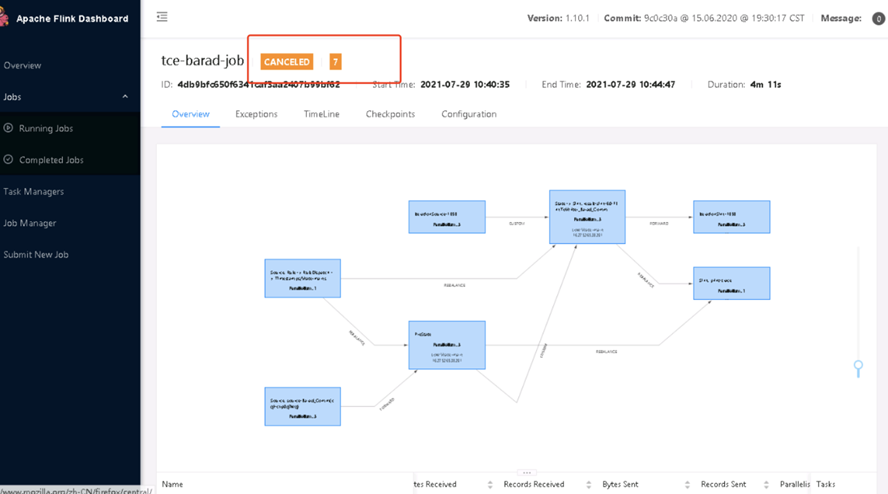Select the IterationSource graph node

tap(447, 217)
